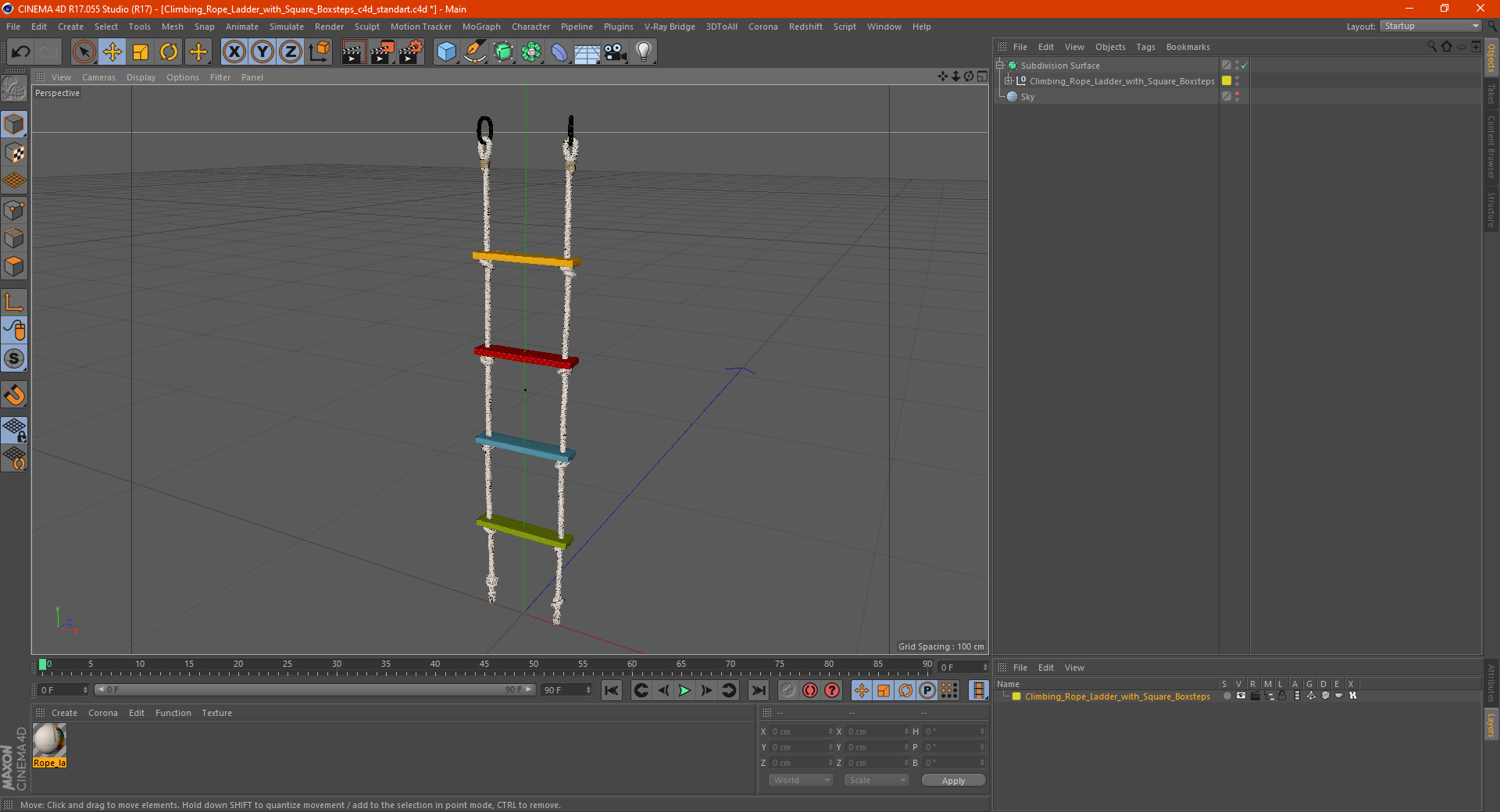Toggle Sky object visibility dots
This screenshot has width=1500, height=812.
1237,97
